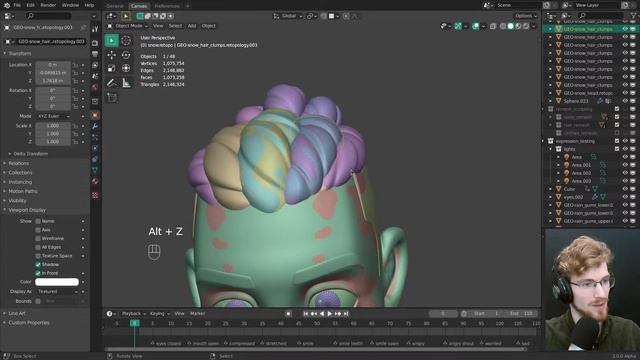Select the Transform tool
Screen dimensions: 640x360
(x=126, y=68)
